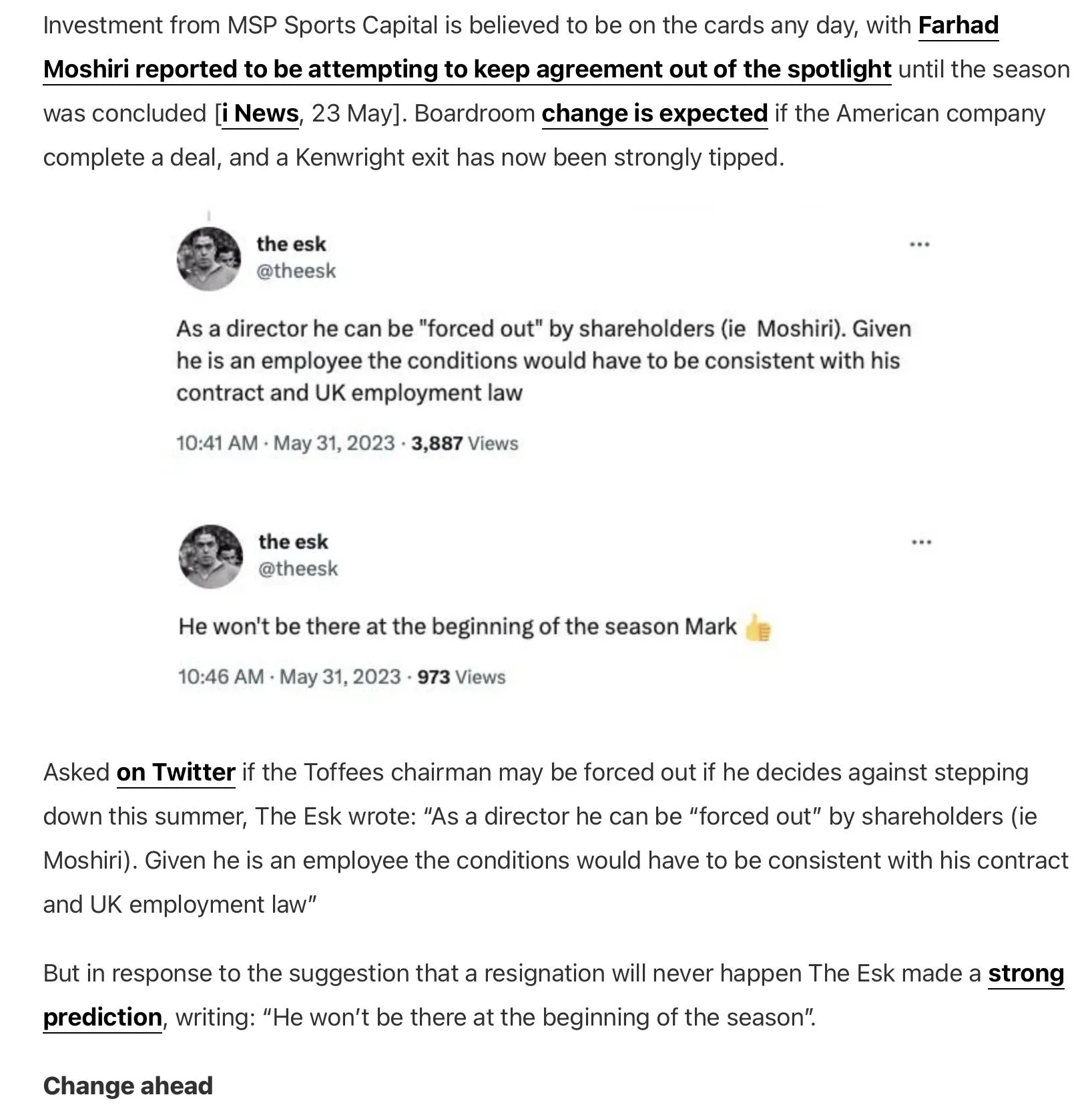
Task: Click @theesk handle on second tweet
Action: click(298, 569)
